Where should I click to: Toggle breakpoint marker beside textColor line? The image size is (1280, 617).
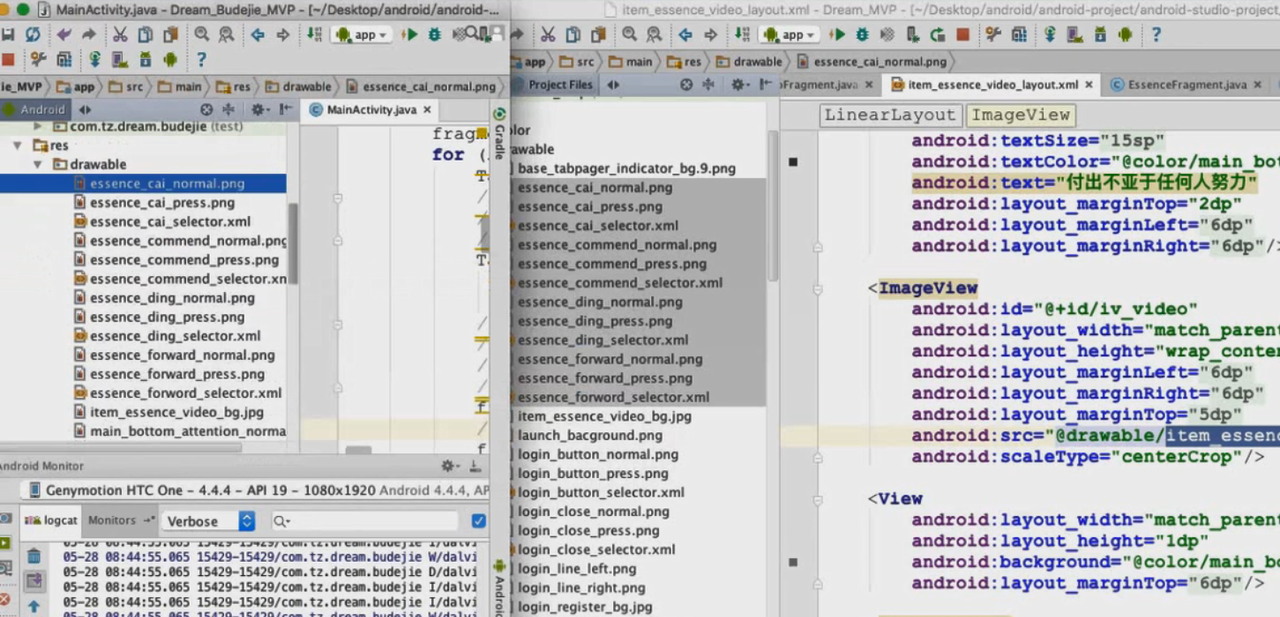[x=793, y=162]
